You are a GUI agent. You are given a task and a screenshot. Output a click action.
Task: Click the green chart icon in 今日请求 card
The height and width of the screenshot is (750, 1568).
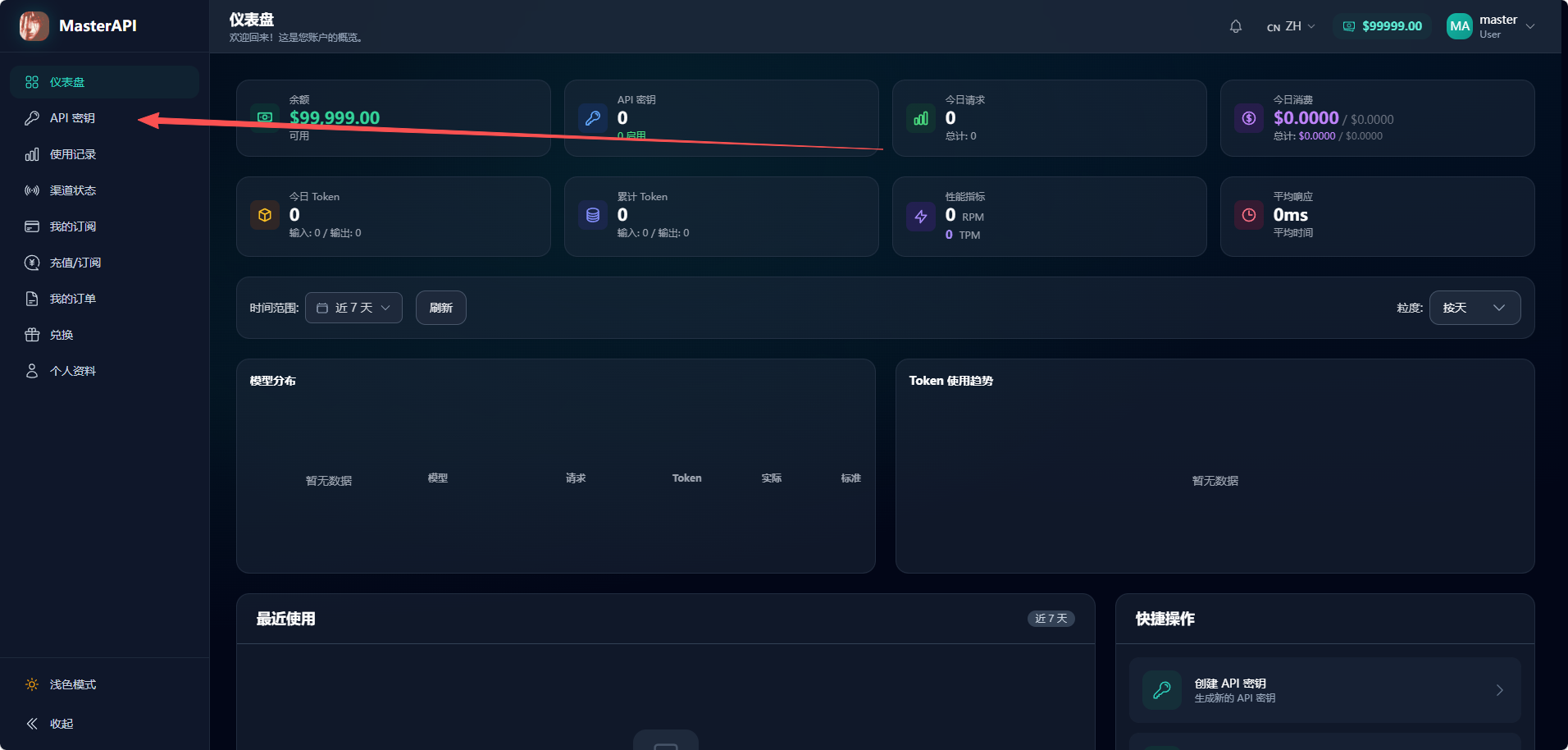point(921,118)
